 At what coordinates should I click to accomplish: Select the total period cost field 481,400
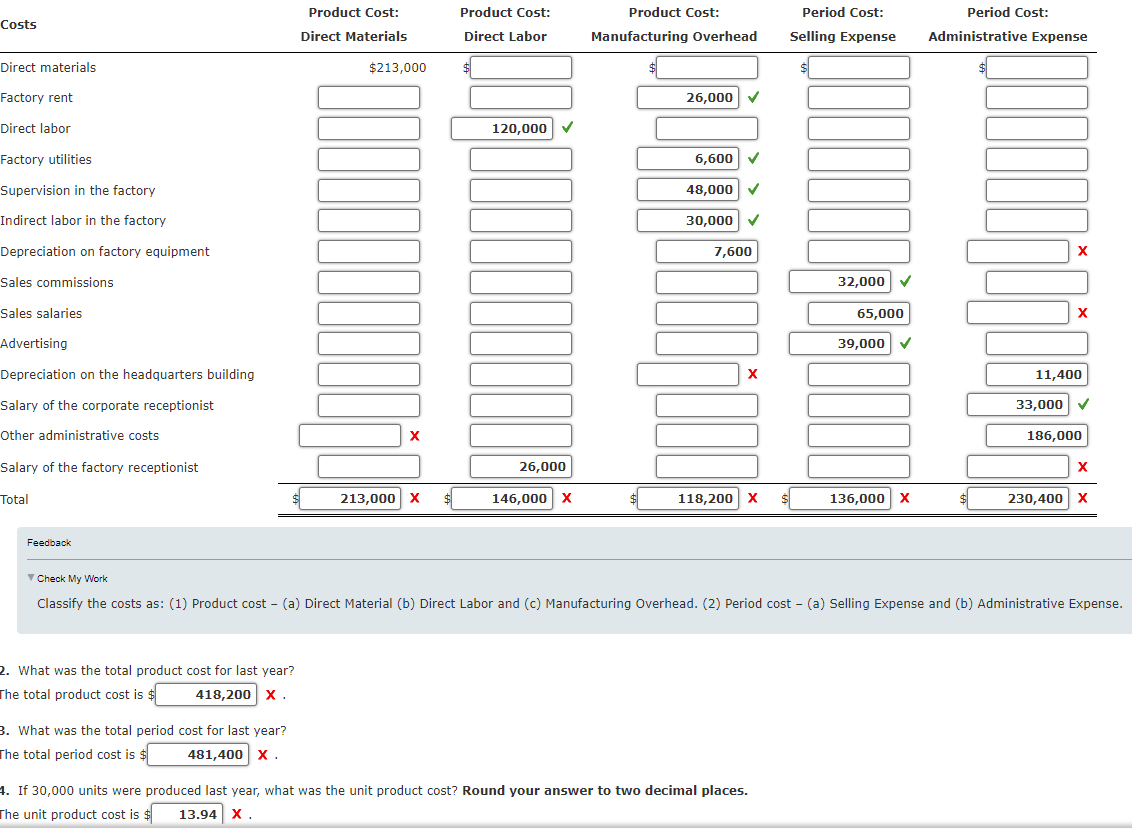click(x=199, y=754)
